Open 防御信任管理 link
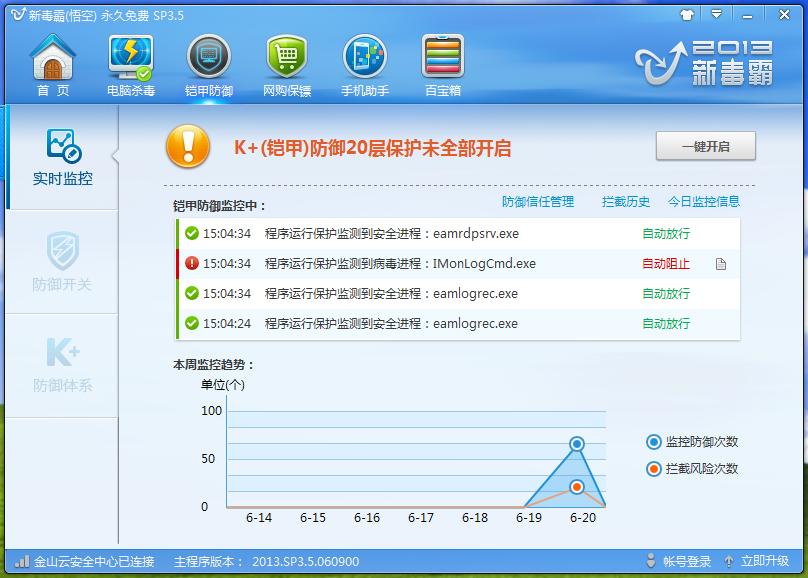808x578 pixels. [537, 202]
